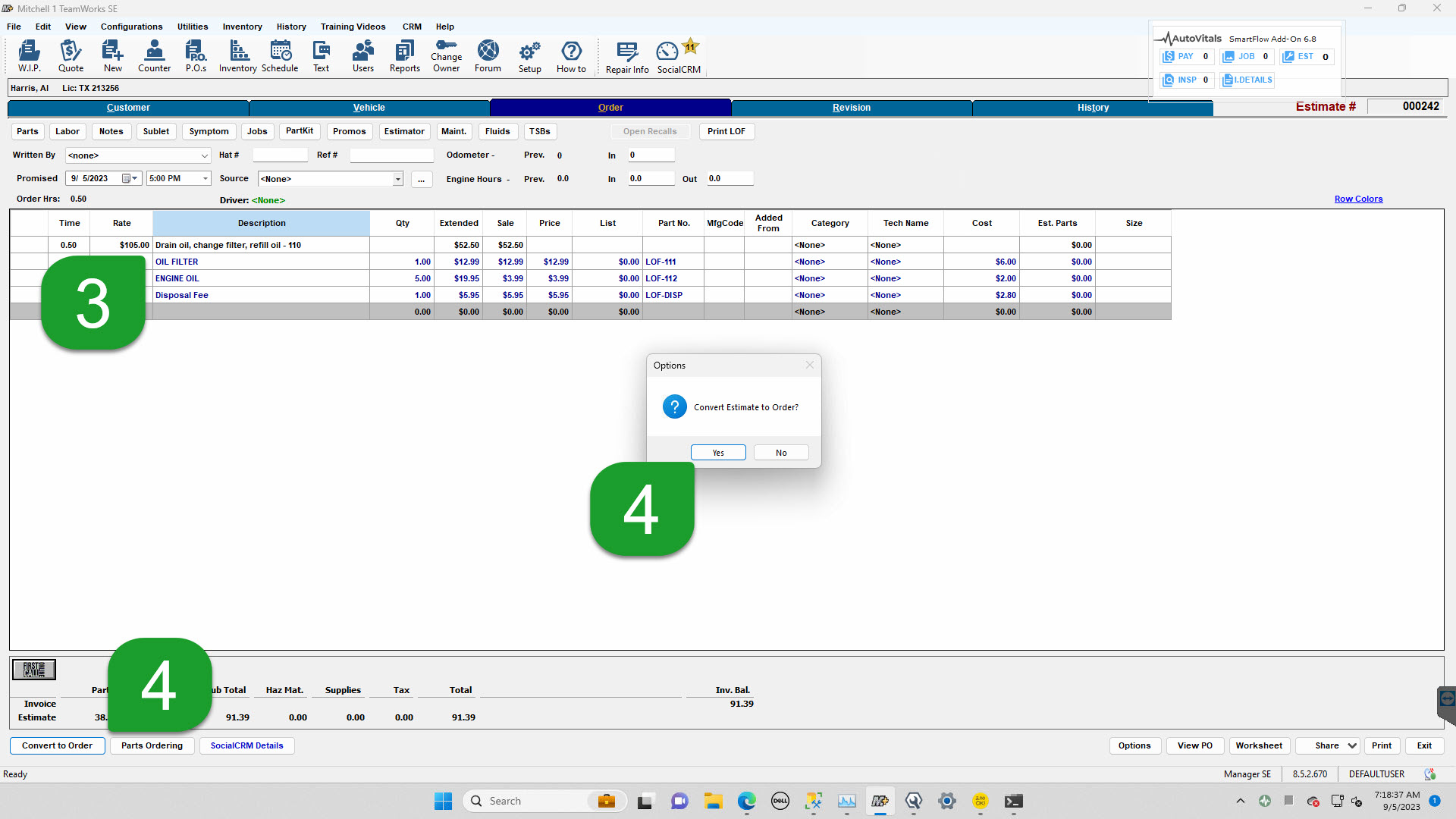Open the Written By dropdown
The height and width of the screenshot is (819, 1456).
coord(205,155)
